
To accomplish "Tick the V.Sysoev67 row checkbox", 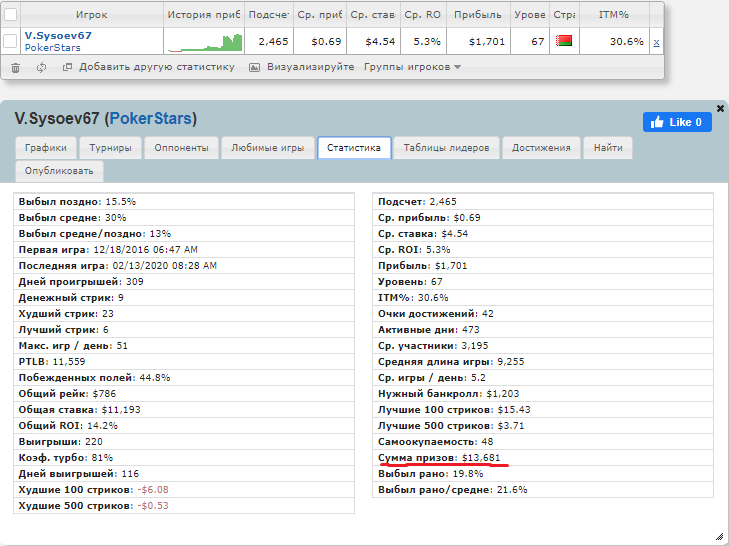I will [x=10, y=41].
